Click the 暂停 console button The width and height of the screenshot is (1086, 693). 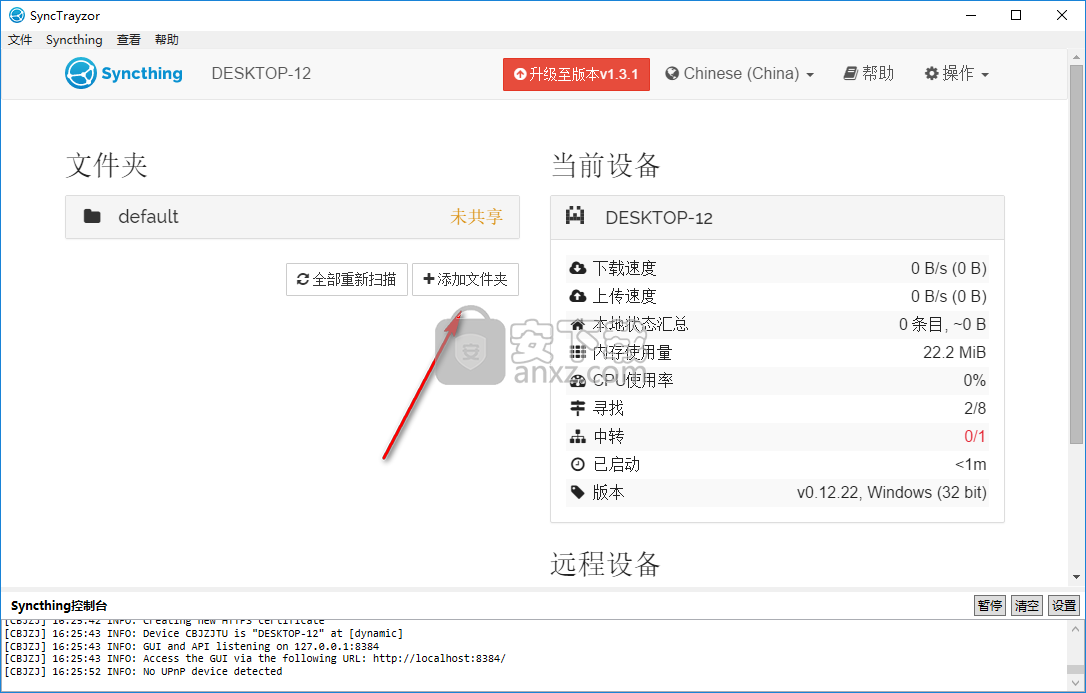coord(990,606)
